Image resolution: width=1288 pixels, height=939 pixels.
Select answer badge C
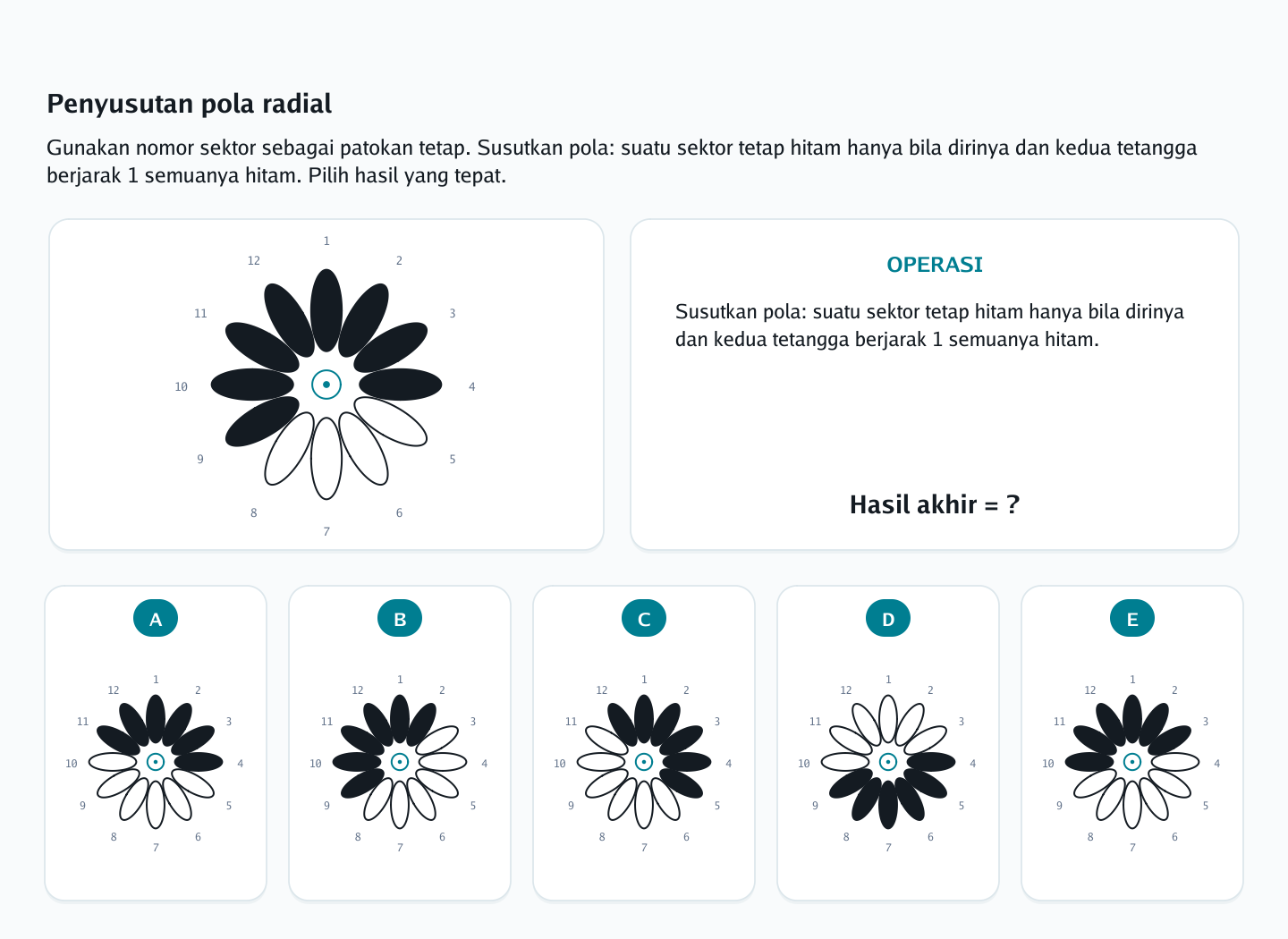click(x=644, y=619)
